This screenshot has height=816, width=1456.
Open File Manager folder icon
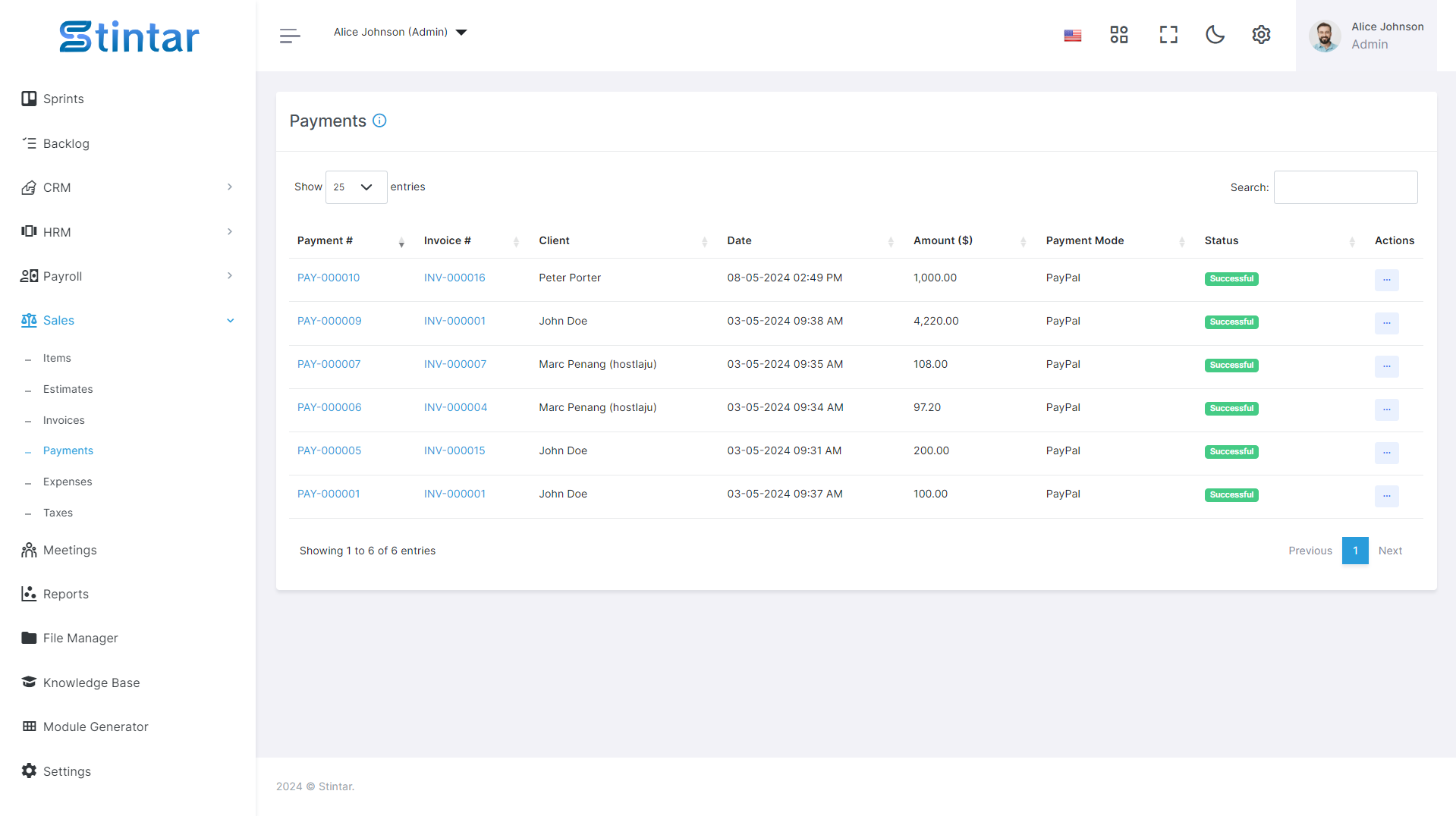[x=29, y=638]
